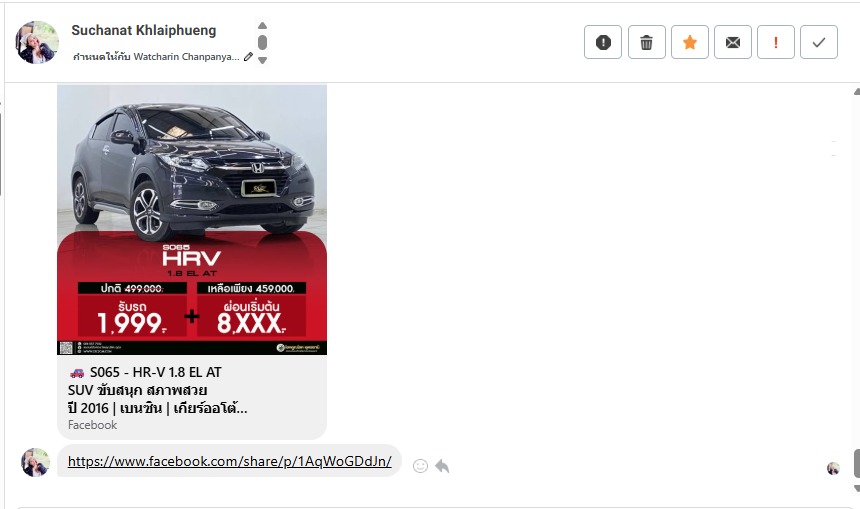Click the small seen-by avatar at right

tap(833, 468)
